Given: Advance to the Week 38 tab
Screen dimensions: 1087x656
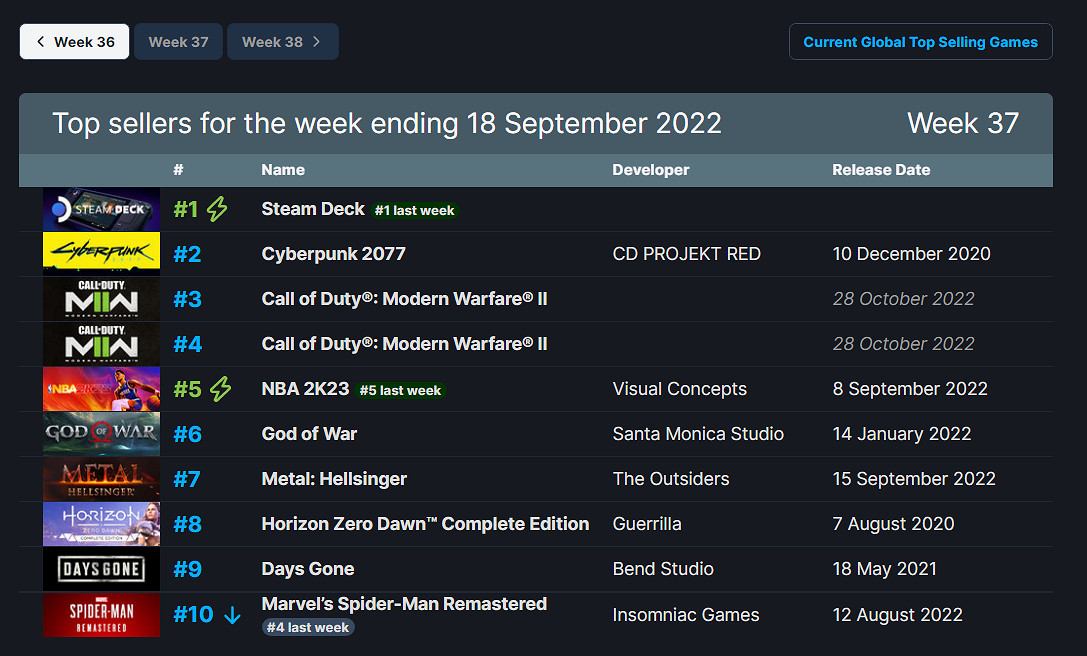Looking at the screenshot, I should point(282,42).
